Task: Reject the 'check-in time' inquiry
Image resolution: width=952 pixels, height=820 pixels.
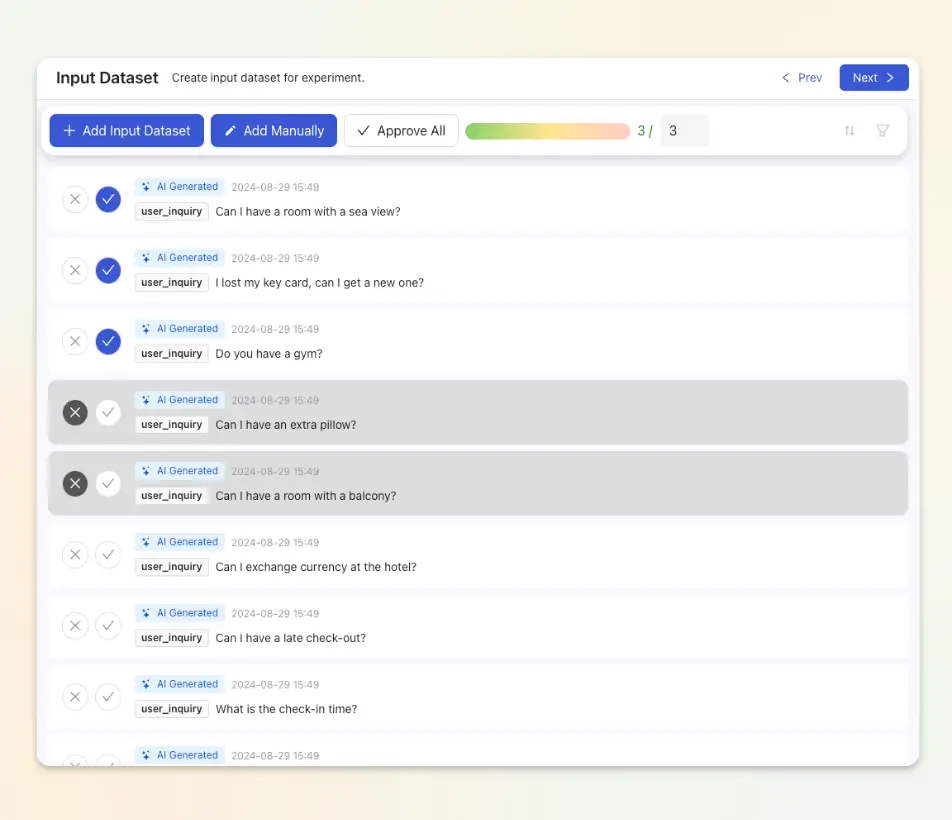Action: [x=75, y=696]
